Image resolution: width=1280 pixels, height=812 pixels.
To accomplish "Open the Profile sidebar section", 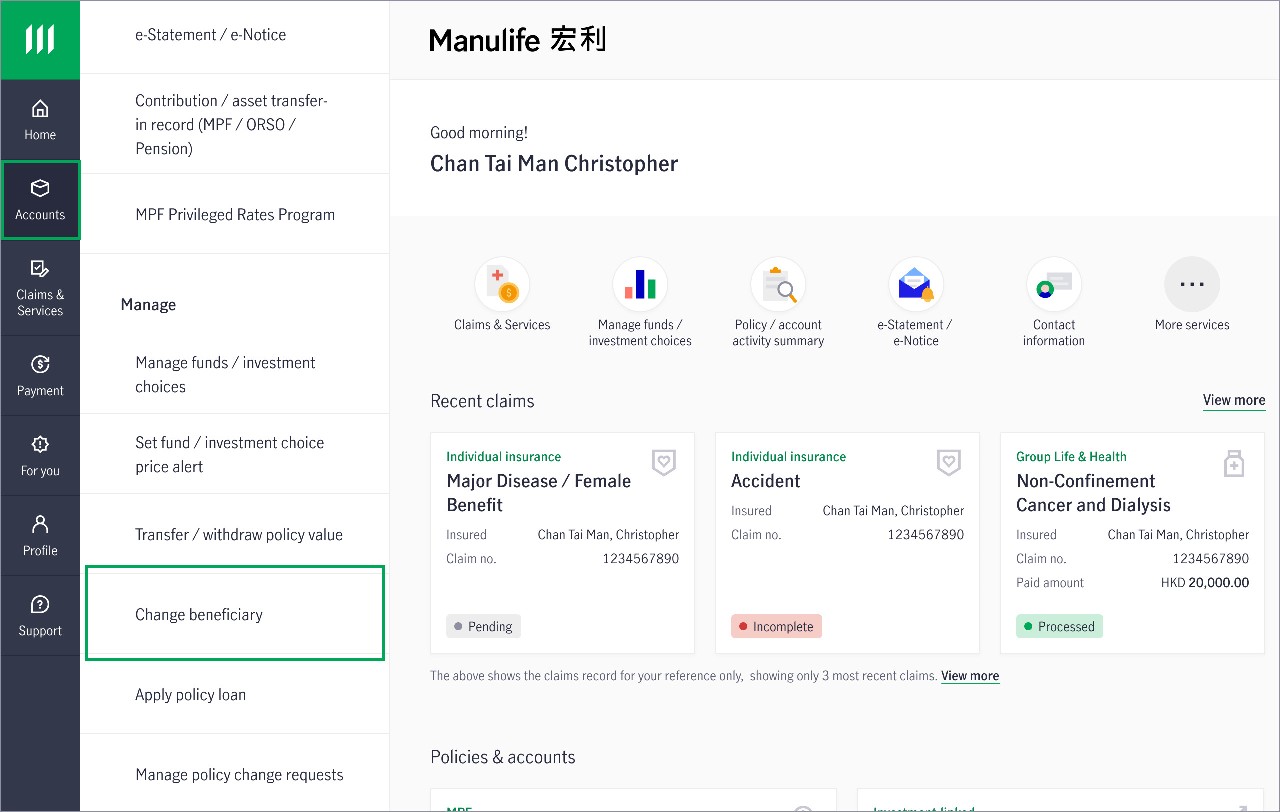I will click(40, 536).
